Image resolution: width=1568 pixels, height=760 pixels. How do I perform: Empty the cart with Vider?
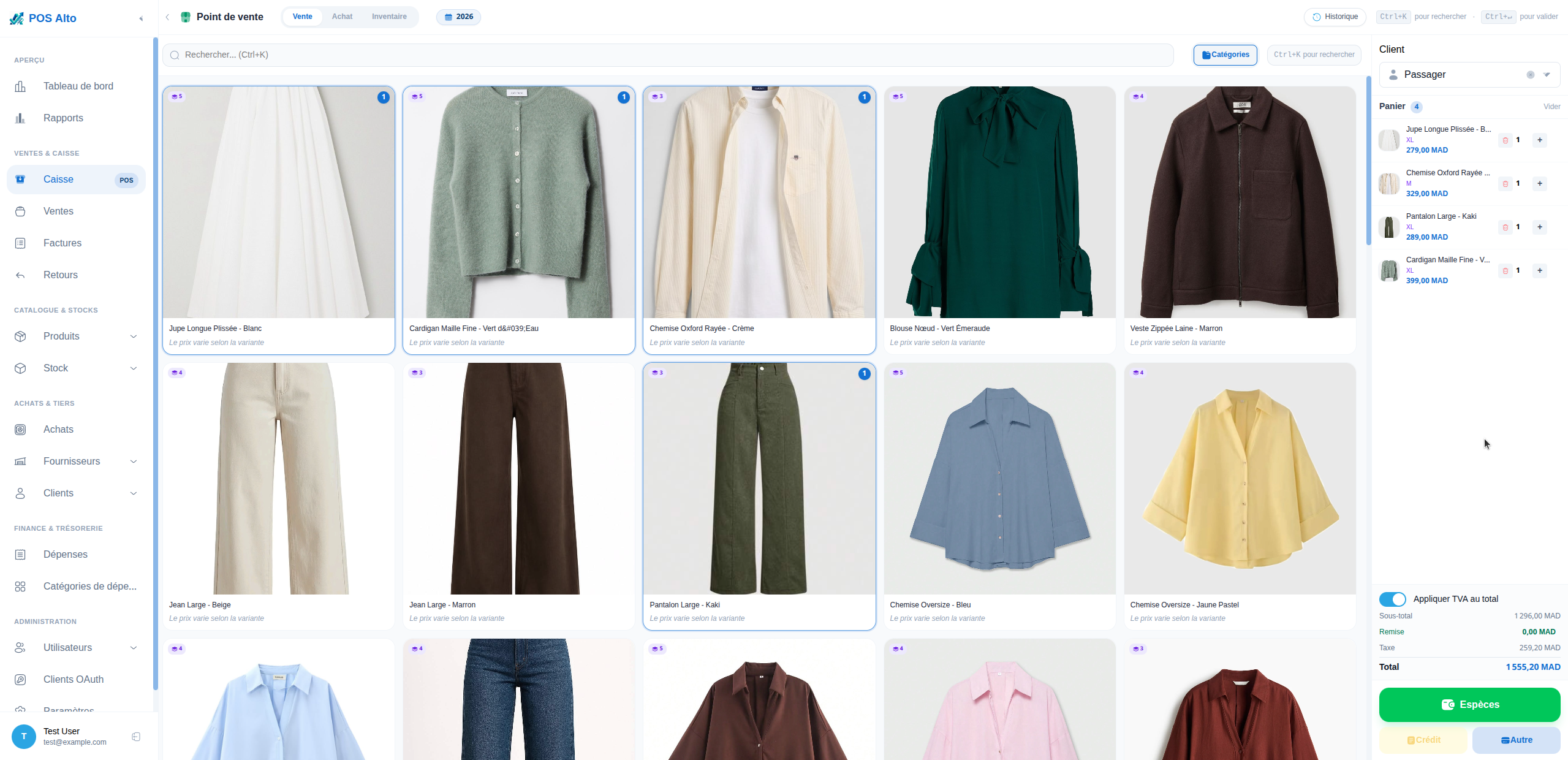[x=1551, y=107]
